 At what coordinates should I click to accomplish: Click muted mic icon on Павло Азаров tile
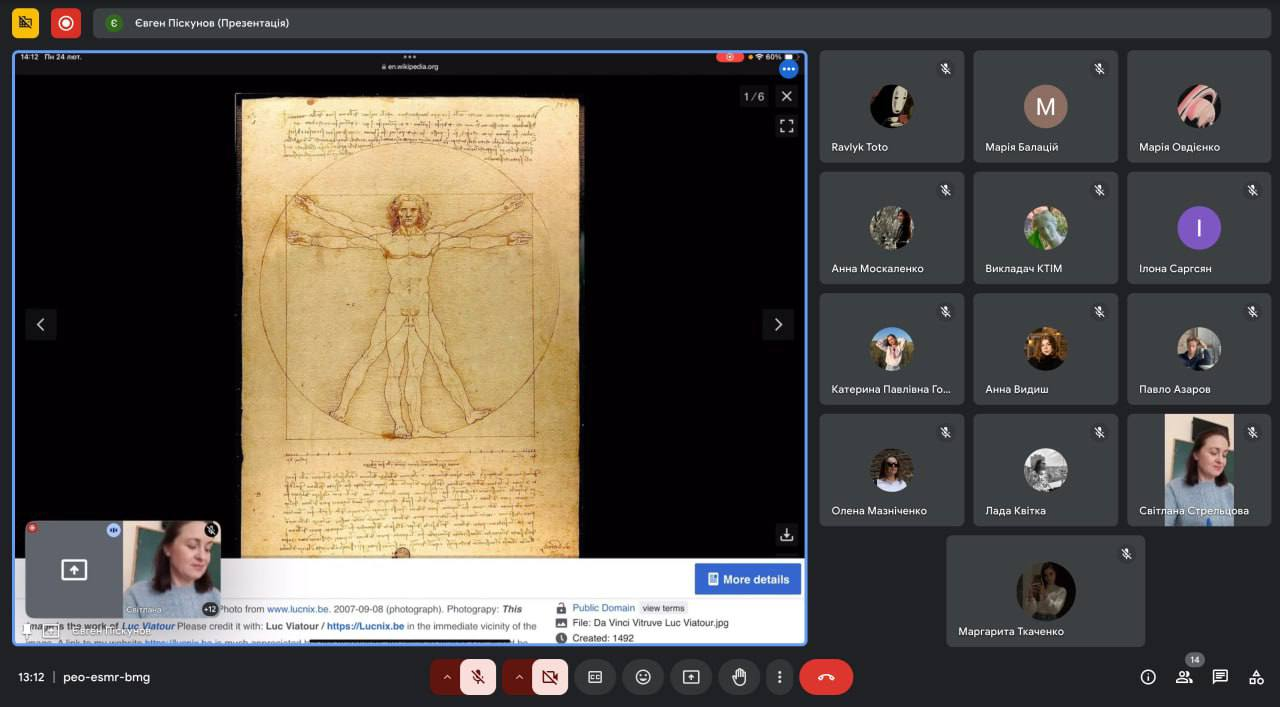point(1252,311)
